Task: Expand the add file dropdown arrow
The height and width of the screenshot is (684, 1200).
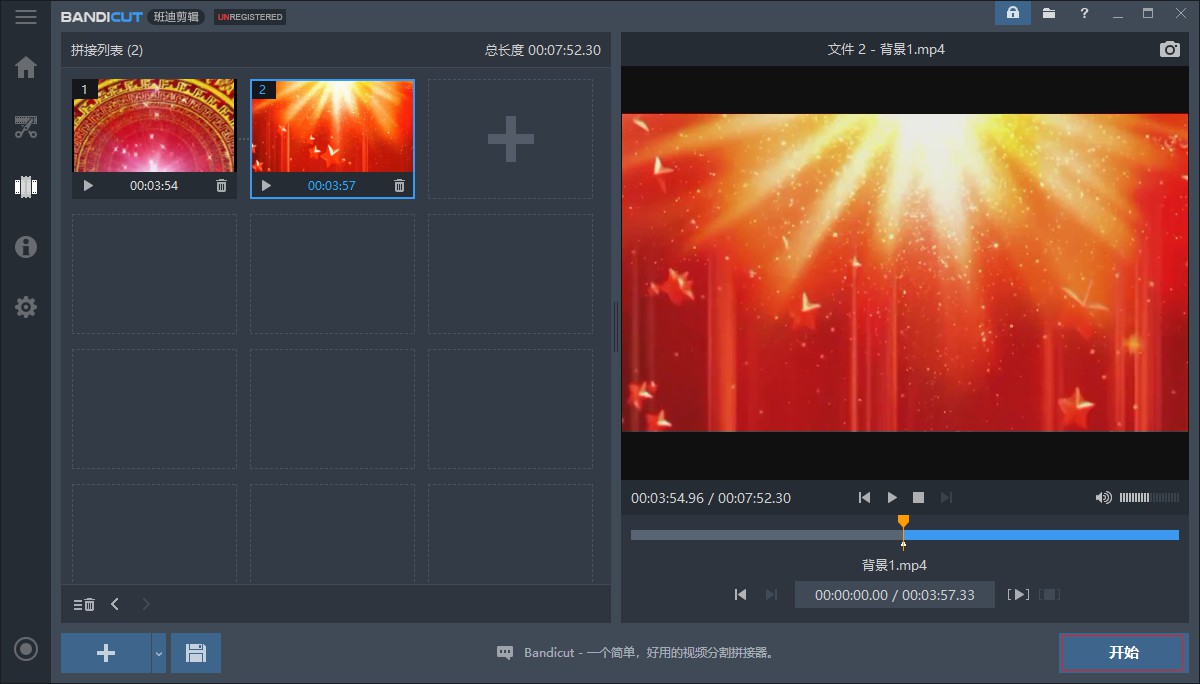Action: pyautogui.click(x=158, y=653)
